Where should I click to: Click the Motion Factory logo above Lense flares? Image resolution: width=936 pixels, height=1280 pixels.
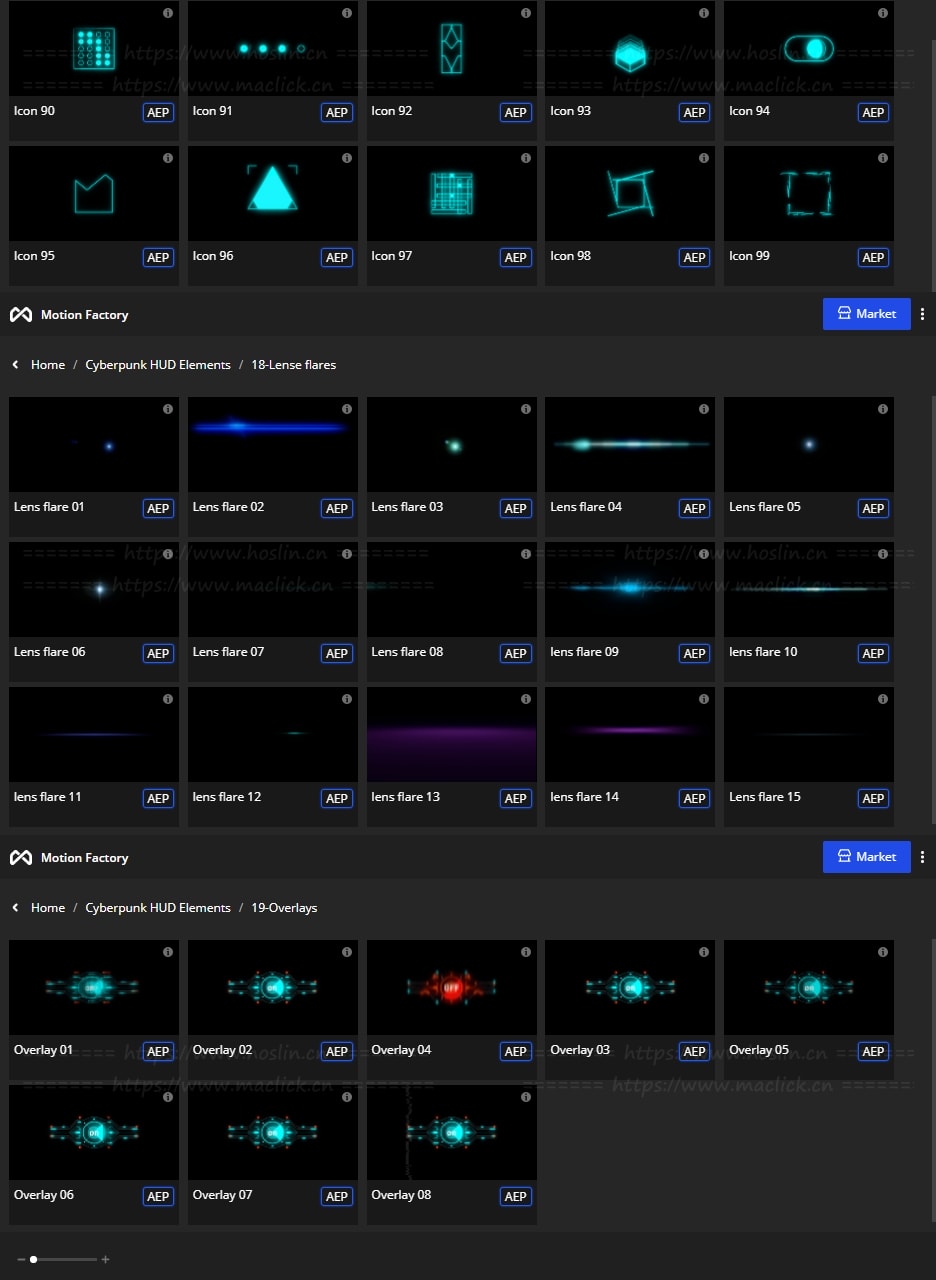21,315
